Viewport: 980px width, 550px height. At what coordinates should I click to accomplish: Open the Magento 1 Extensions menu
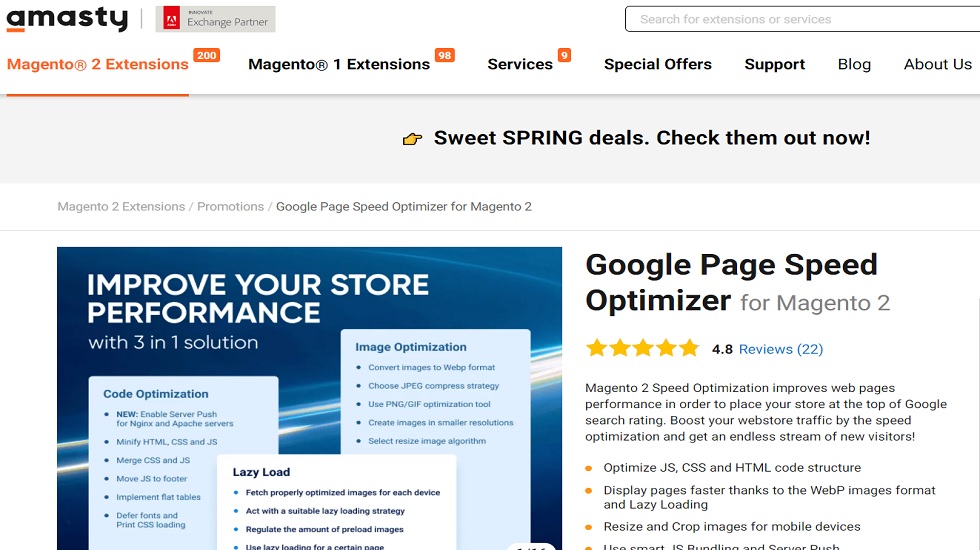[x=339, y=64]
